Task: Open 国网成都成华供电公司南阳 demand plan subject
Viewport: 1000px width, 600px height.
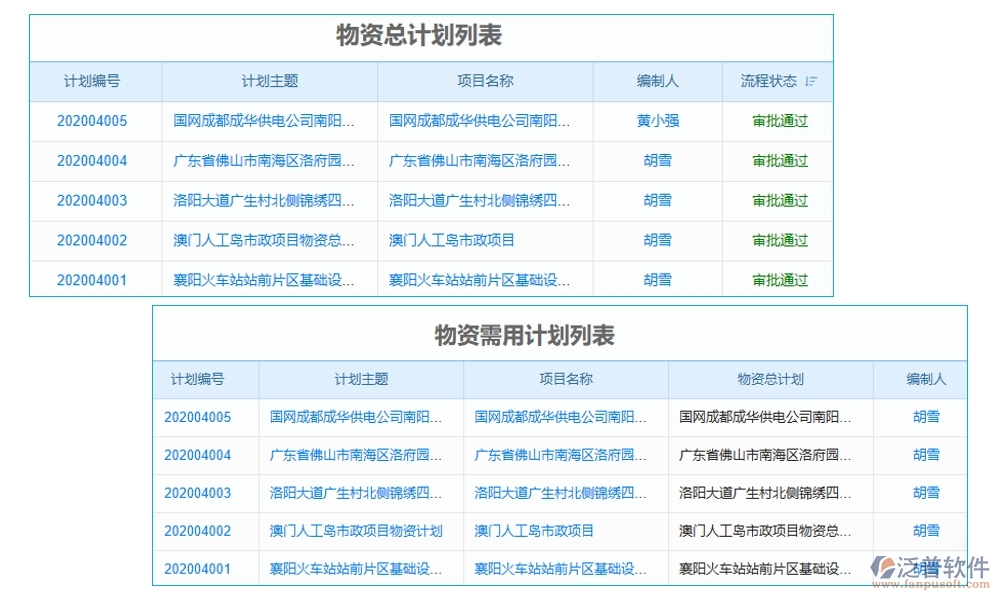Action: (x=354, y=418)
